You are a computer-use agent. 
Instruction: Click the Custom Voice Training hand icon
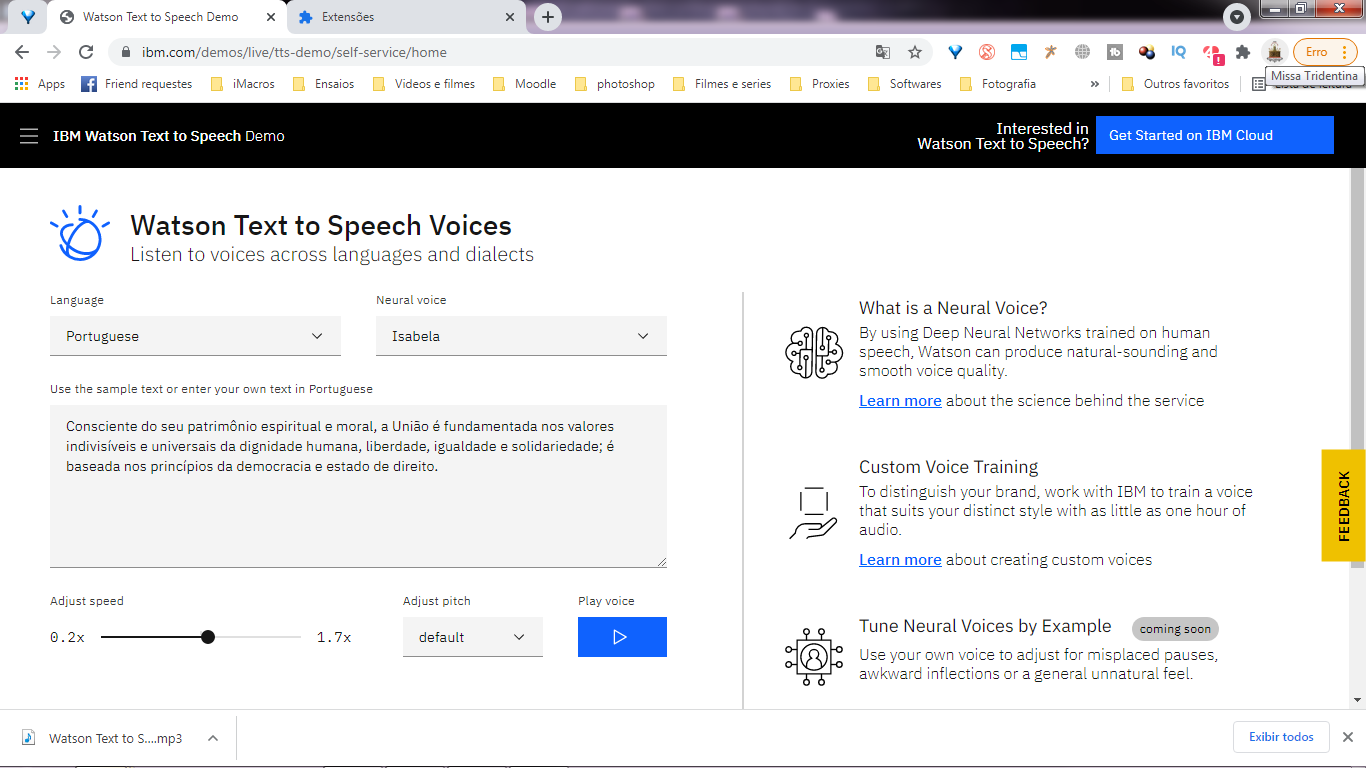click(813, 513)
